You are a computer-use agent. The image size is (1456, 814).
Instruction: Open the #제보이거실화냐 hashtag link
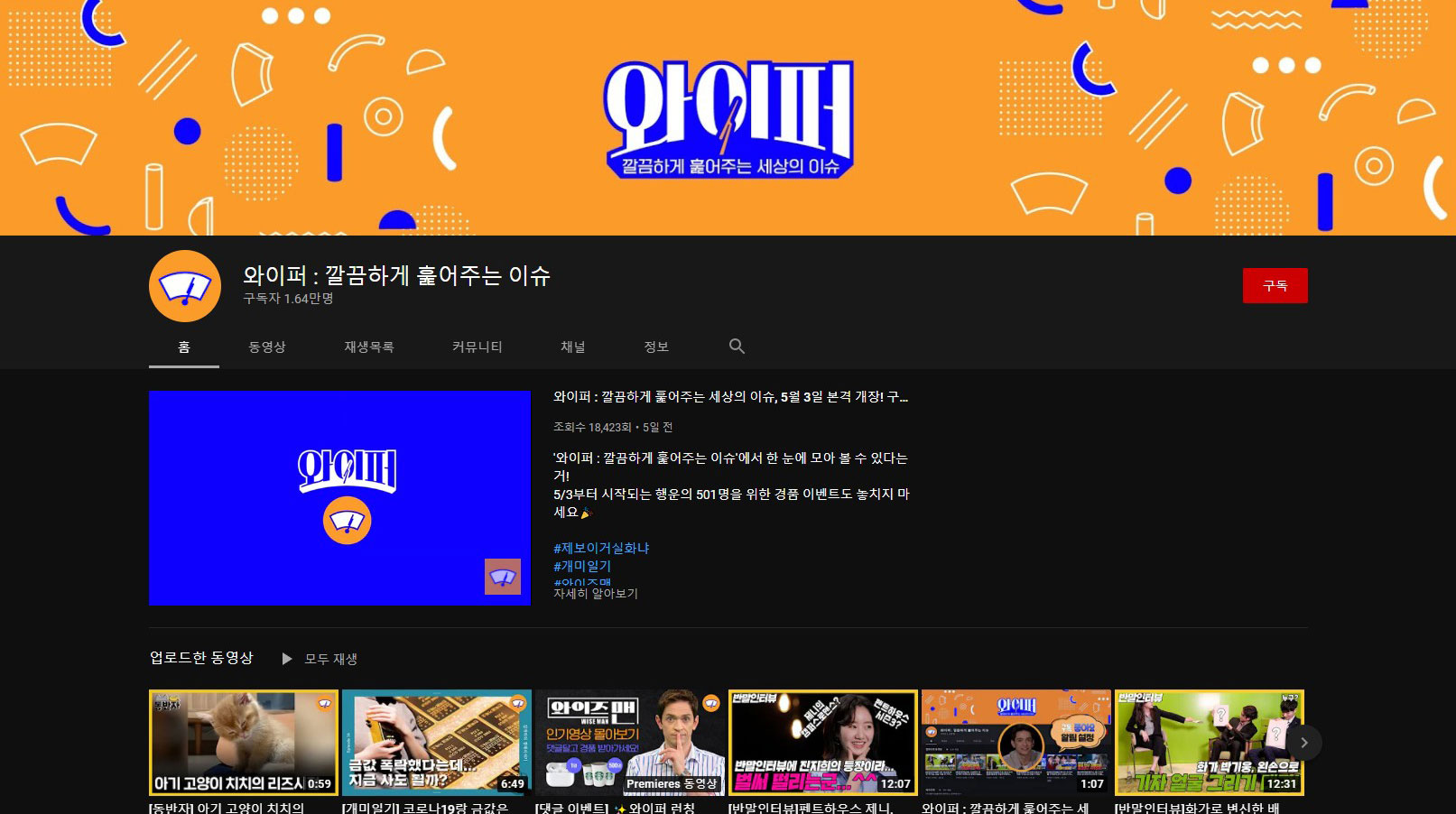tap(602, 548)
